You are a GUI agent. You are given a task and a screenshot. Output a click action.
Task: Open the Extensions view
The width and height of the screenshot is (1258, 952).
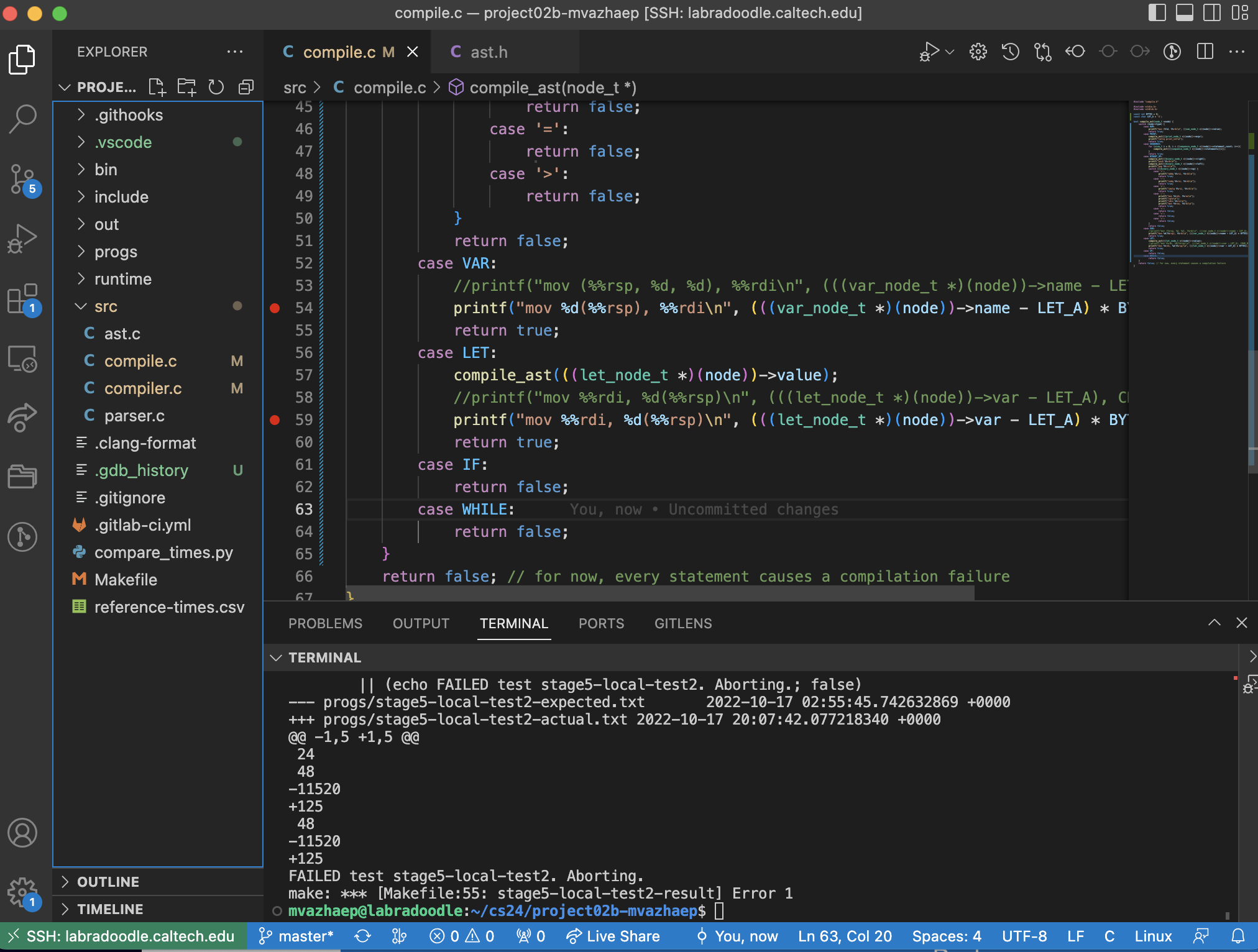point(23,299)
